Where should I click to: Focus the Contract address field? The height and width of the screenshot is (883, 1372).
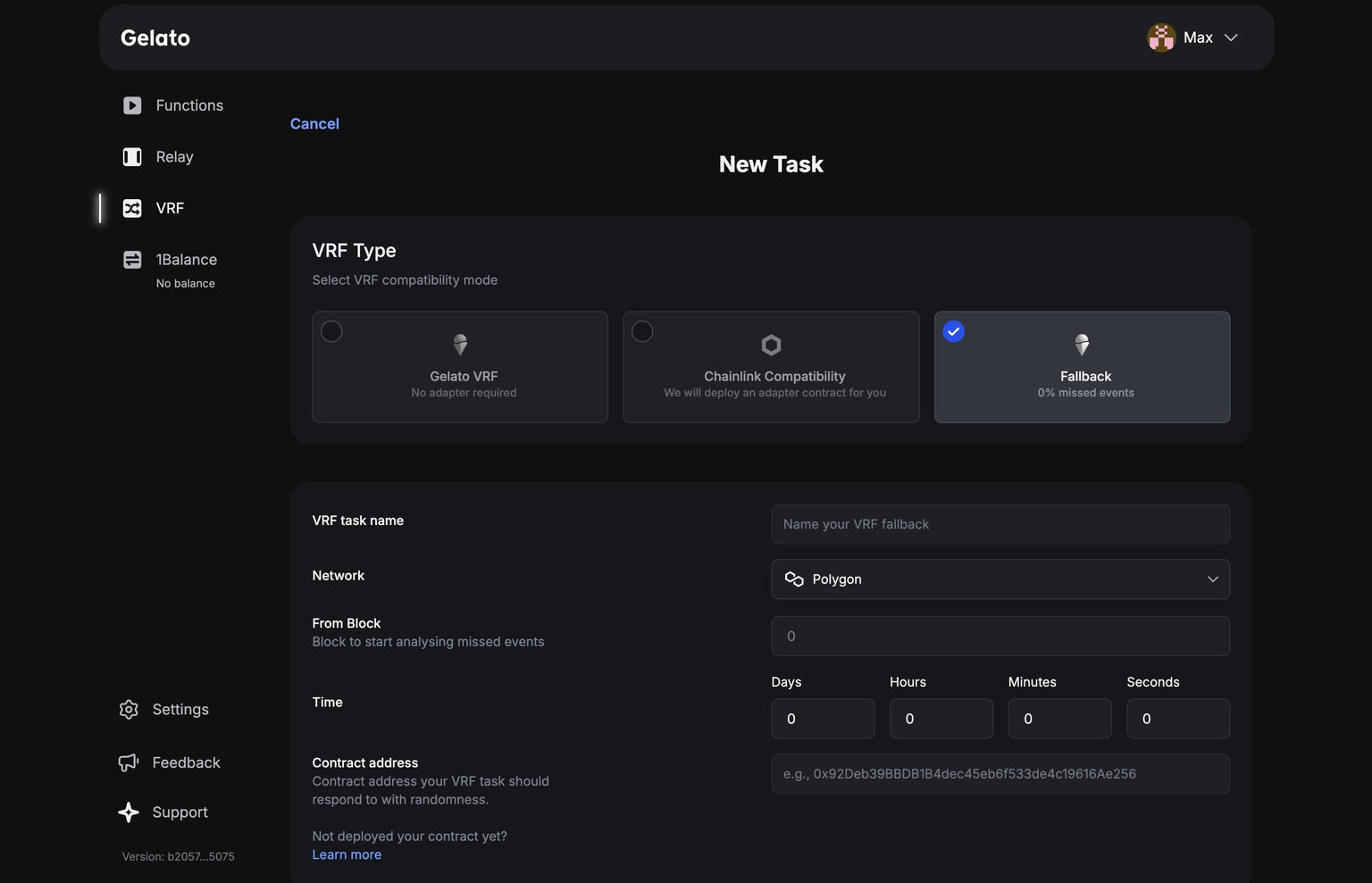1000,774
